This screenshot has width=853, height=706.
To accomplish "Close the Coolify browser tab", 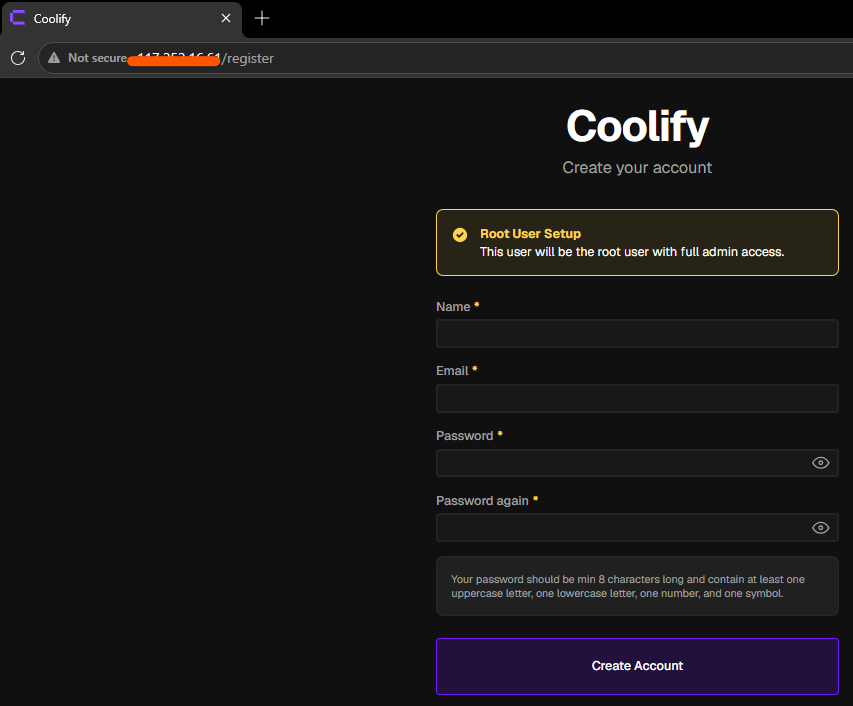I will [226, 18].
